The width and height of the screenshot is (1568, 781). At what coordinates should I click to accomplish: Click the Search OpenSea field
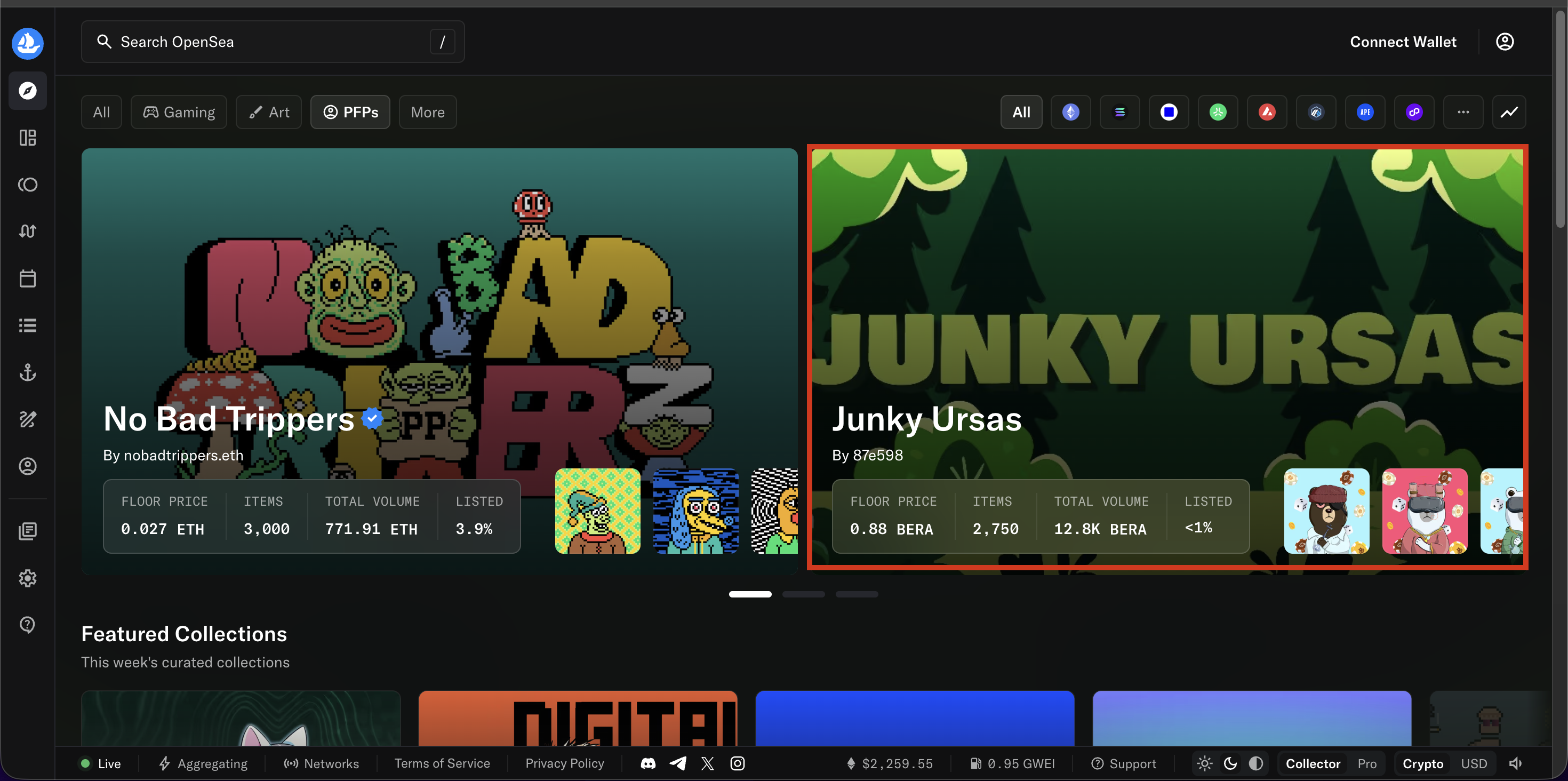273,42
